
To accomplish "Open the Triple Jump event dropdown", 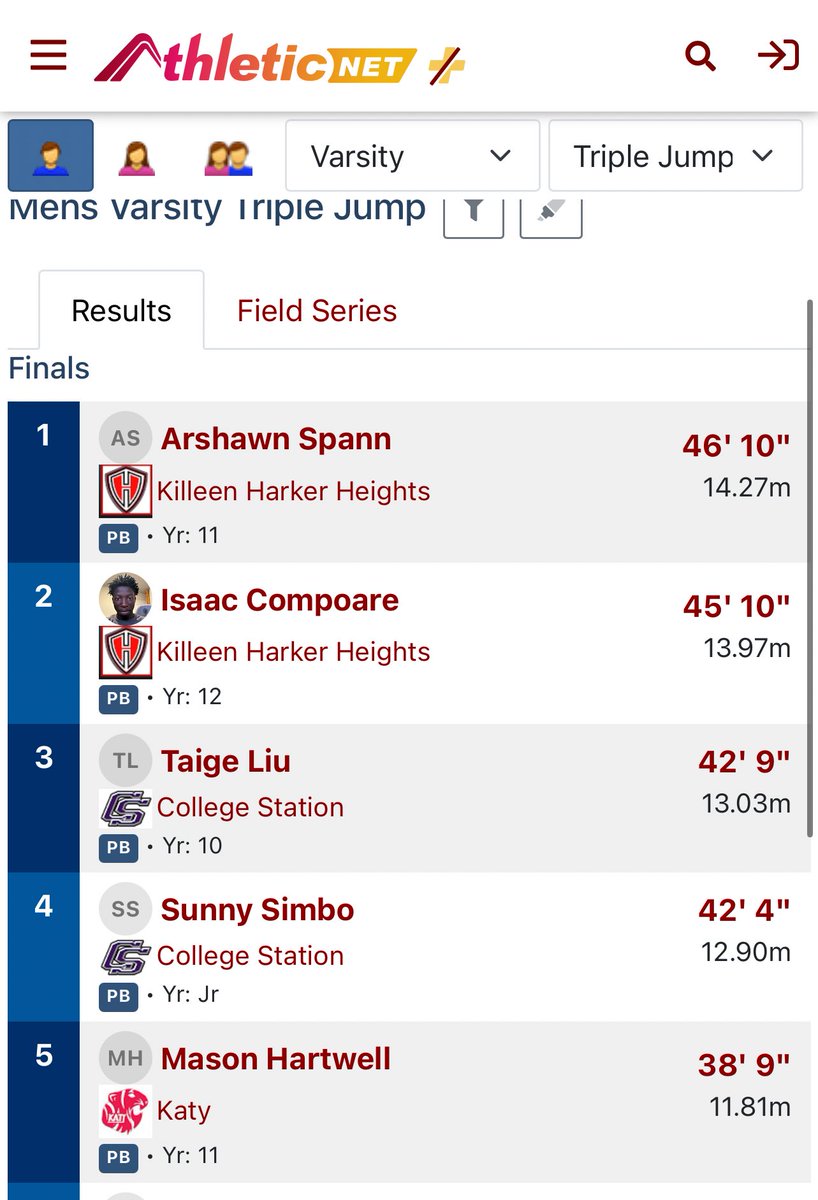I will [675, 156].
